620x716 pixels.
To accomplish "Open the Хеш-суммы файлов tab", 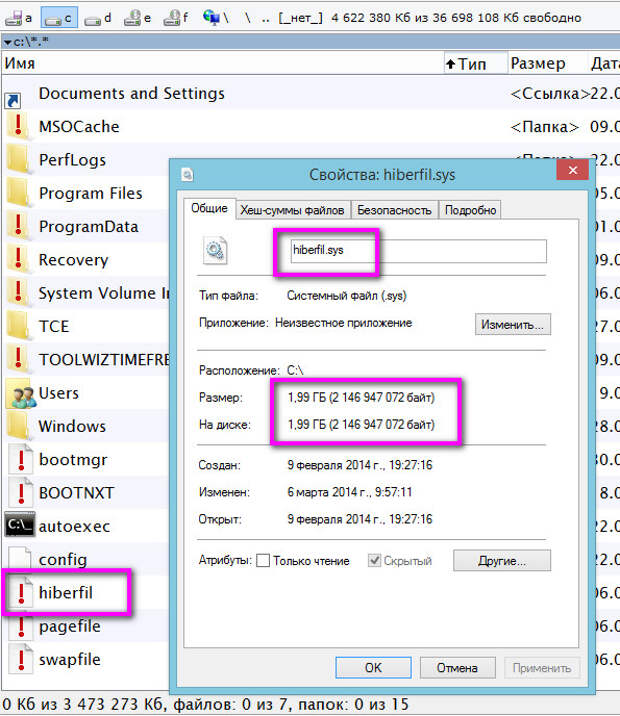I will click(292, 210).
